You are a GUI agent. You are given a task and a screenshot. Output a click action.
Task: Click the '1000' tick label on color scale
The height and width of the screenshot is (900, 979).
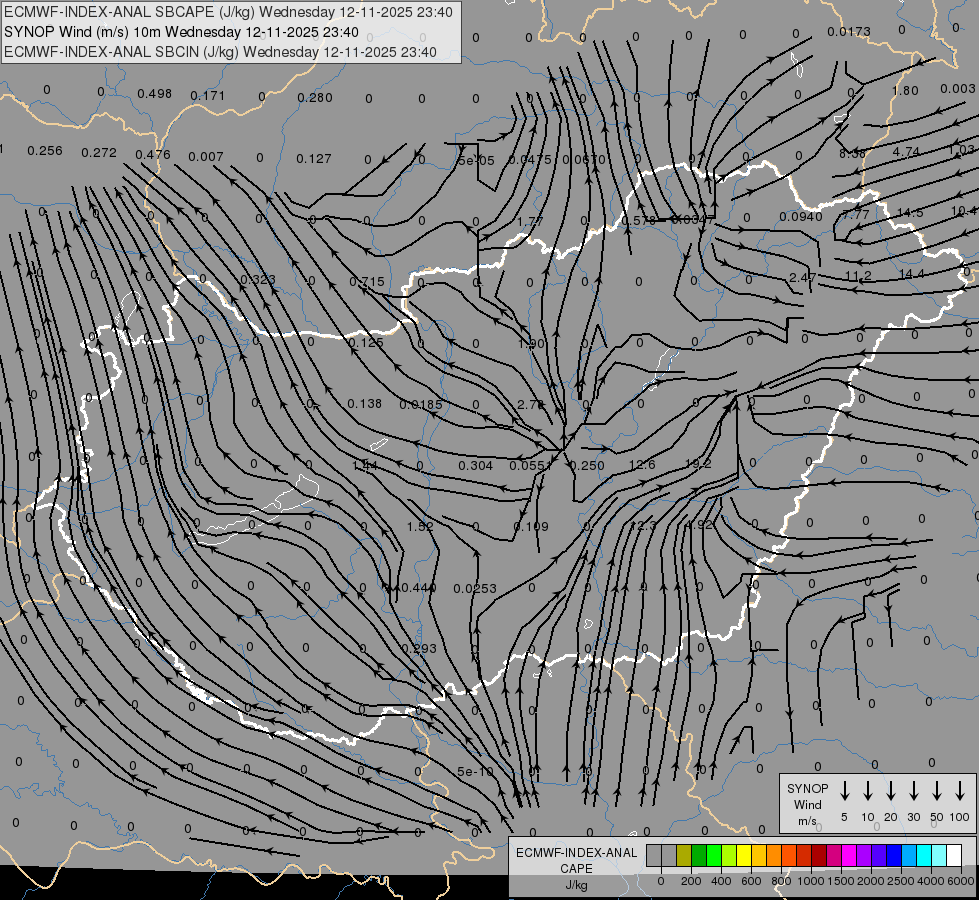click(x=810, y=881)
